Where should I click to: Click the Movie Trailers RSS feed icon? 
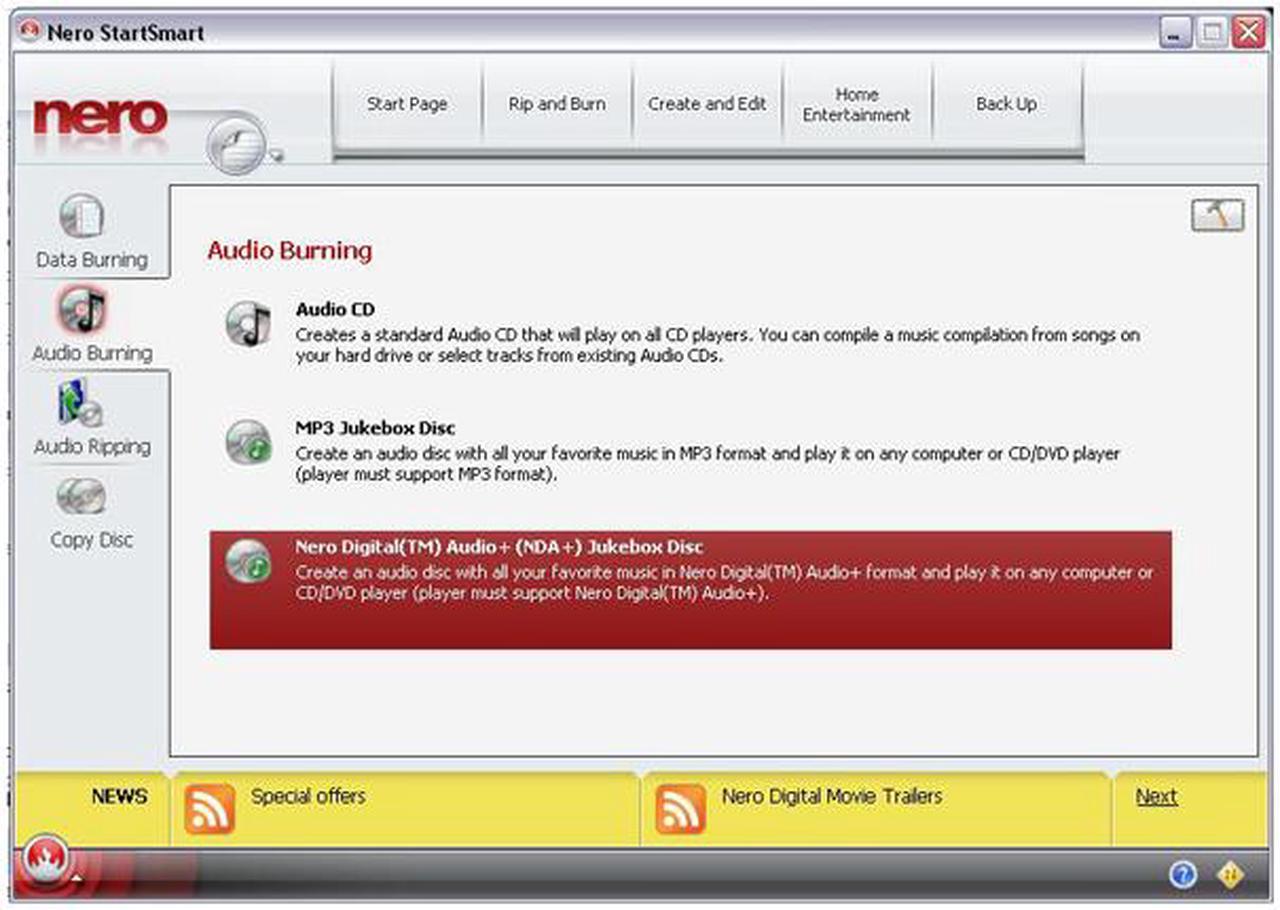(x=680, y=809)
